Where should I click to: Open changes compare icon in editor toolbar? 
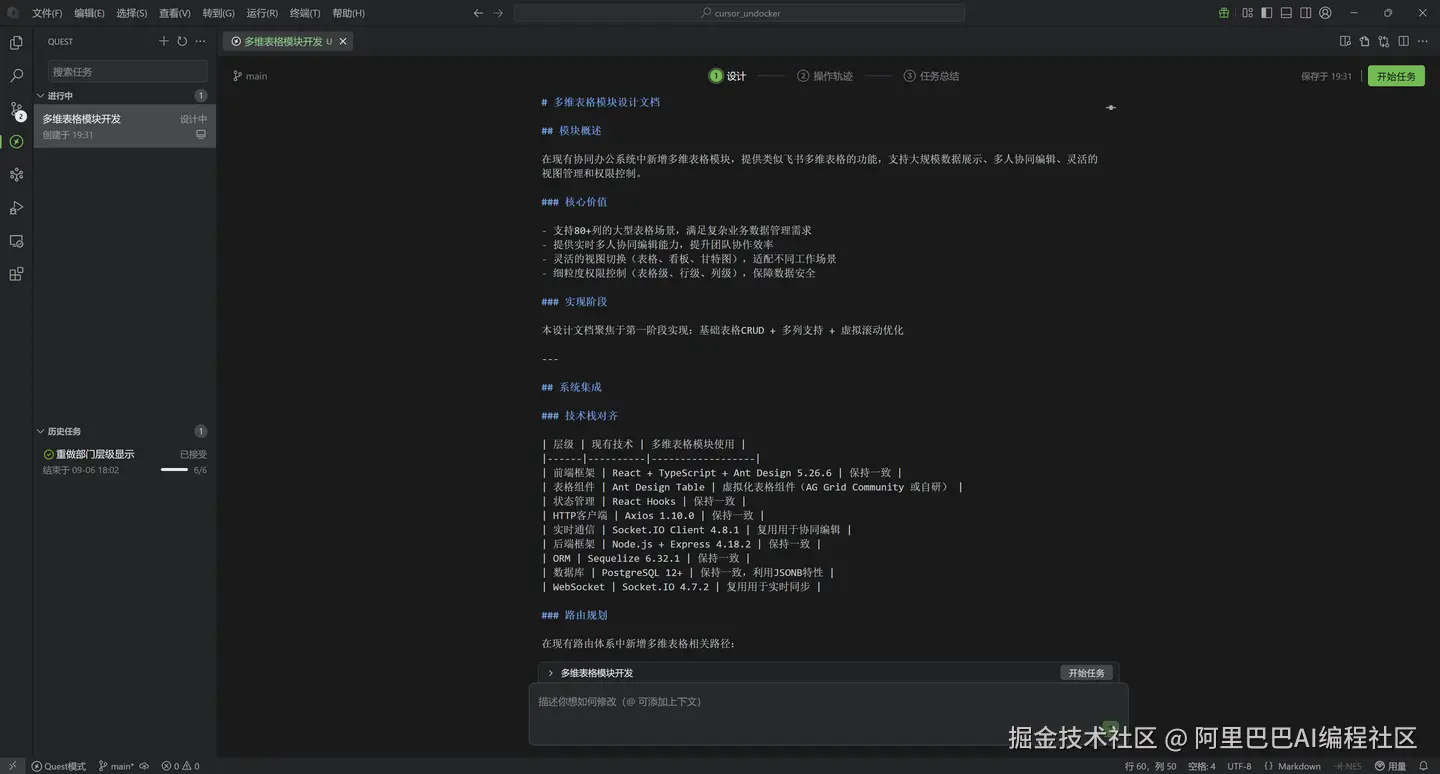click(1384, 41)
